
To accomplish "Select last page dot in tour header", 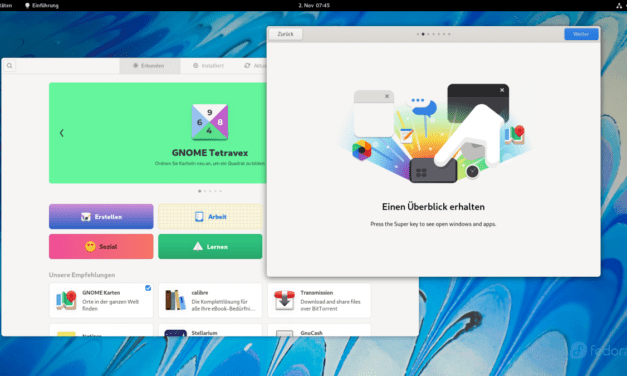I will coord(449,34).
